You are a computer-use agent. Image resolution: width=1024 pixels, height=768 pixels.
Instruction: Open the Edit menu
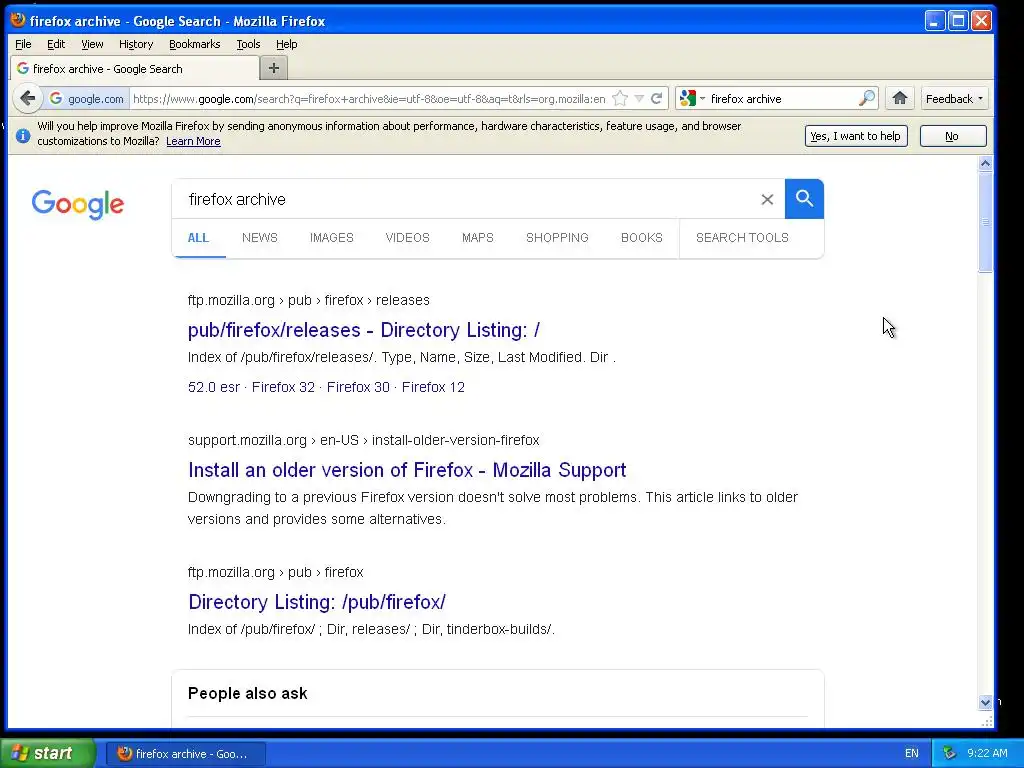(x=56, y=44)
